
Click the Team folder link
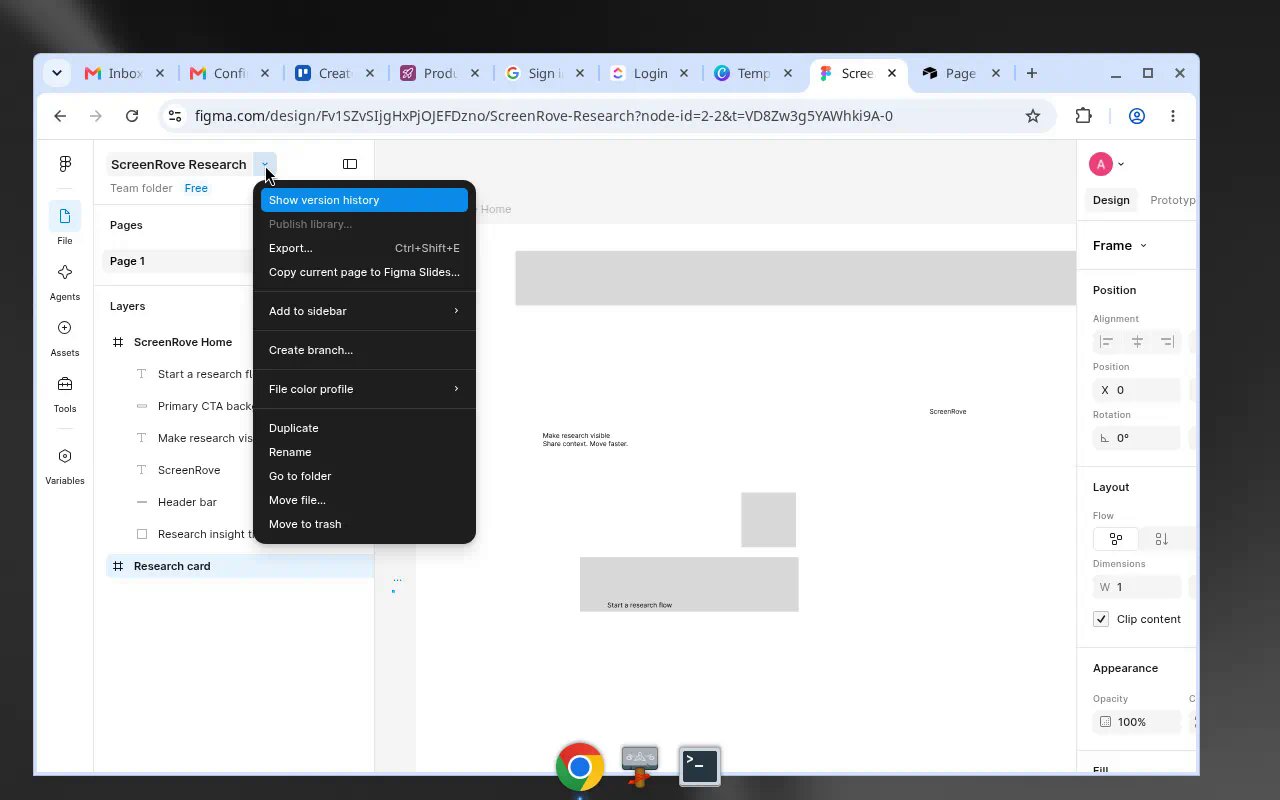(x=141, y=188)
